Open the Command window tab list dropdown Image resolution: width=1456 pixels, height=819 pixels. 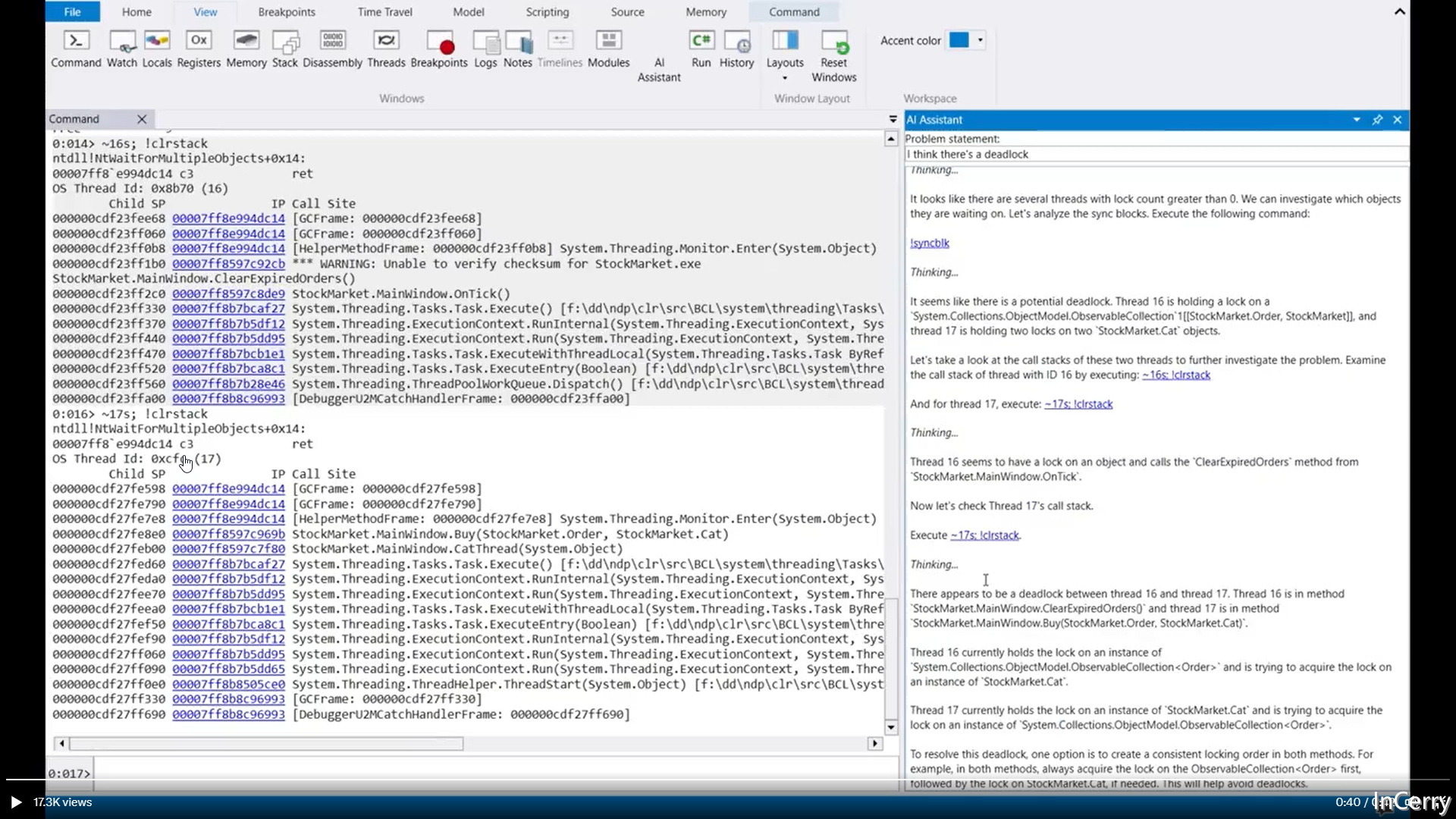click(893, 119)
